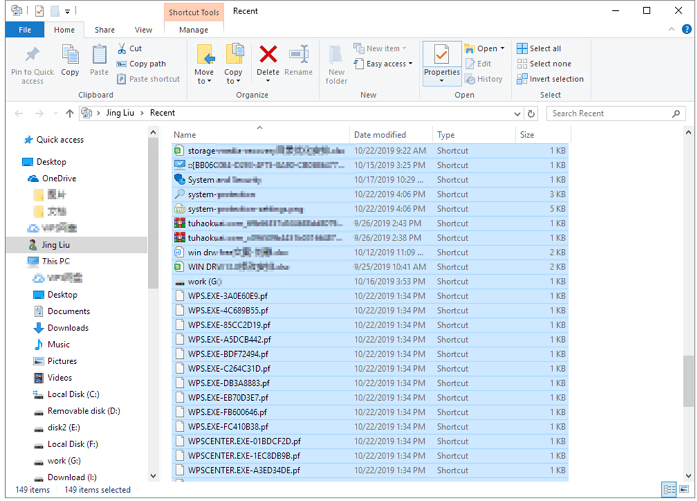Click Invert selection
697x501 pixels.
[550, 79]
